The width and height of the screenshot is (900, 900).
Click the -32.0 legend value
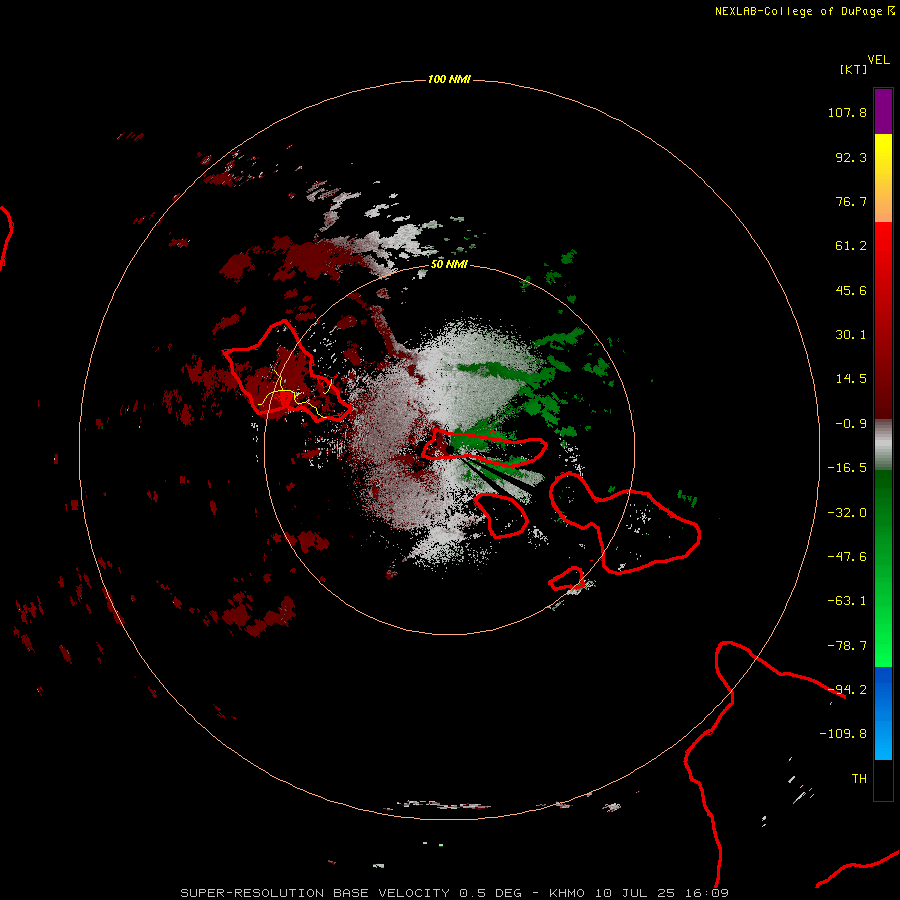click(x=847, y=513)
